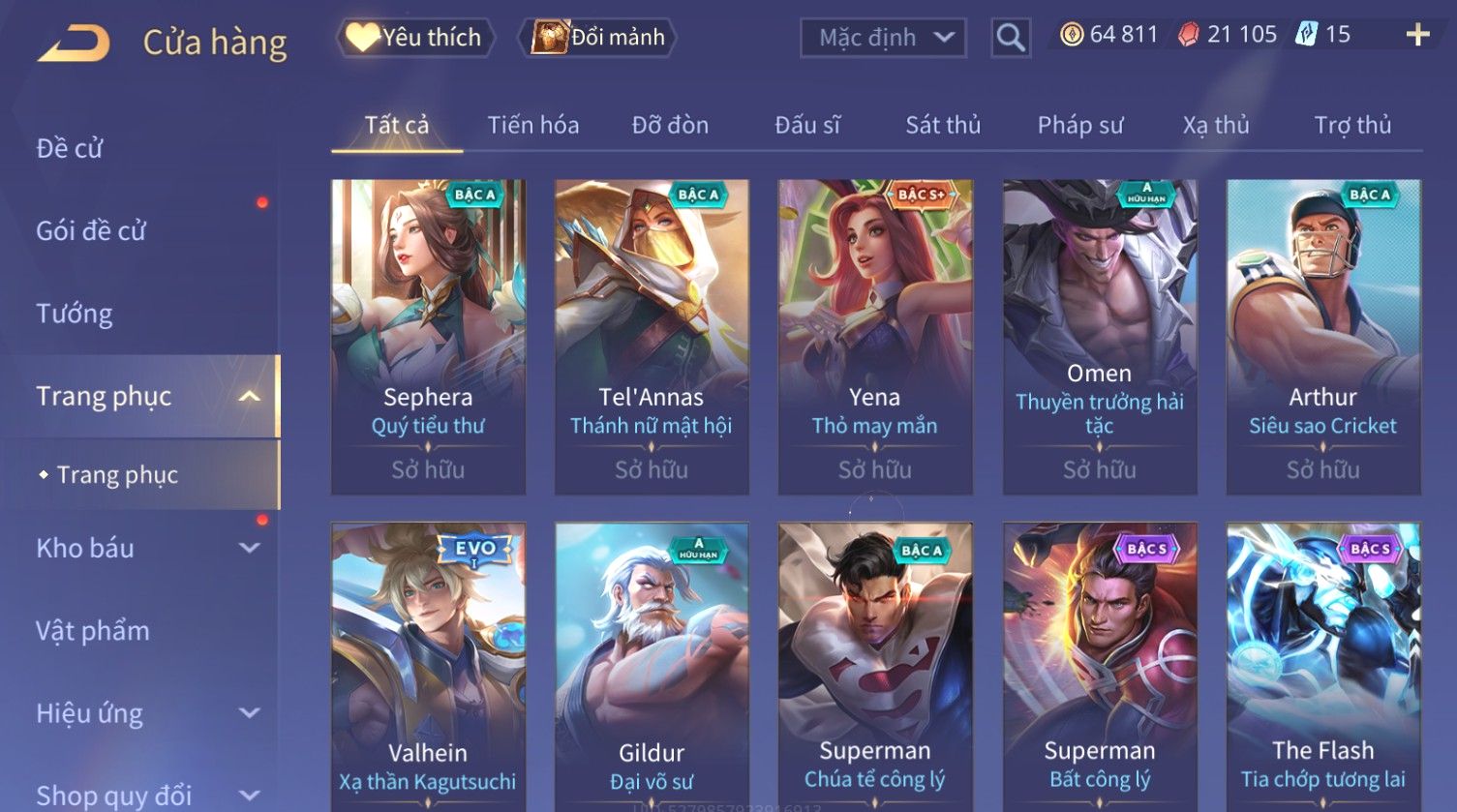Click the golden back arrow icon
The width and height of the screenshot is (1457, 812).
pyautogui.click(x=74, y=44)
